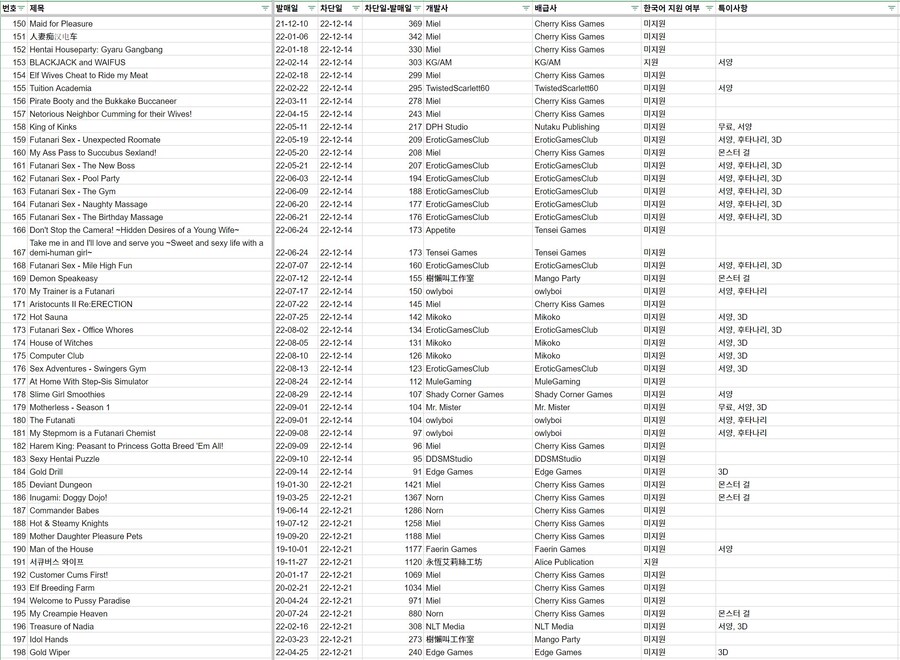The height and width of the screenshot is (660, 900).
Task: Select the 'DPH Studio' developer cell
Action: tap(478, 127)
